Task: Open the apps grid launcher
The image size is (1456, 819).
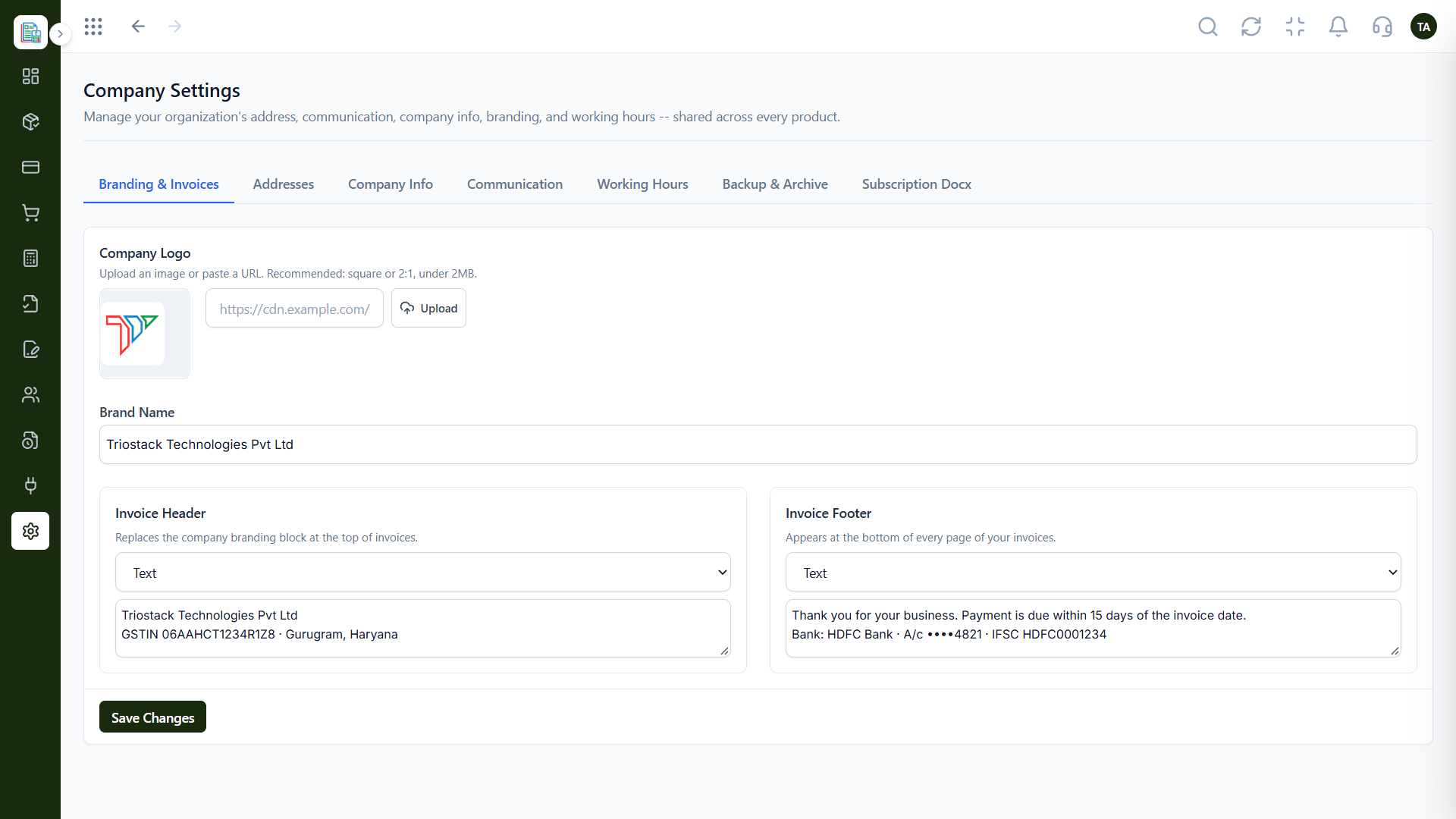Action: coord(93,27)
